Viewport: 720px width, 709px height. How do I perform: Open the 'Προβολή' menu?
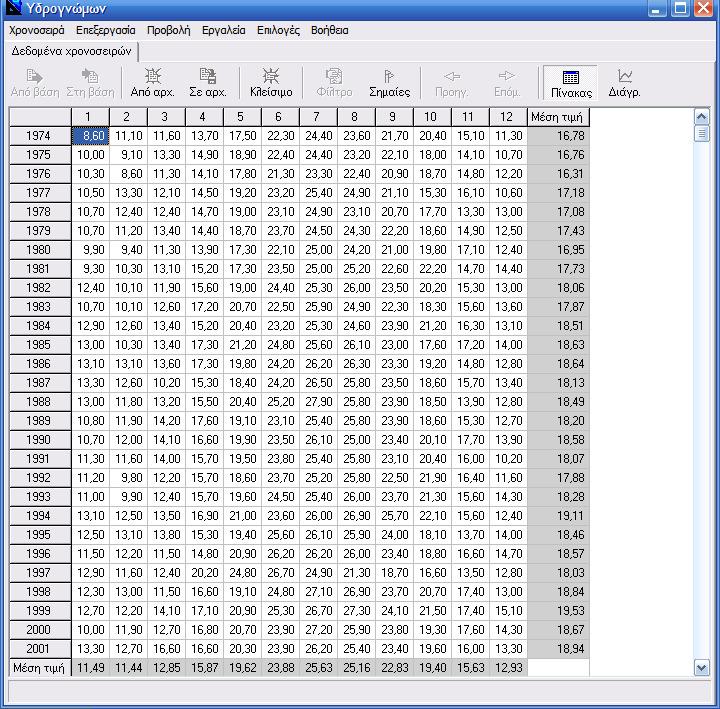pyautogui.click(x=169, y=30)
